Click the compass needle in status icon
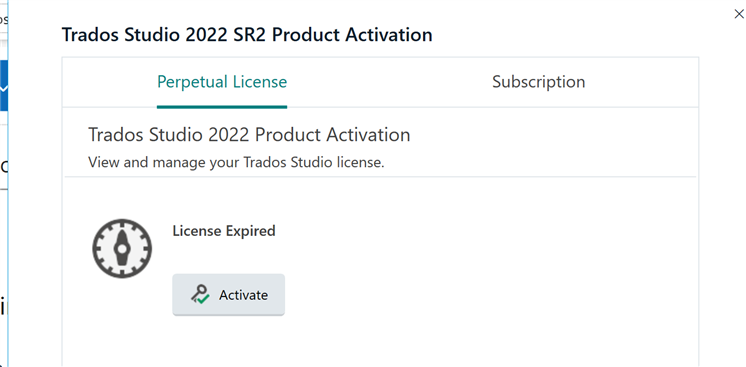Image resolution: width=746 pixels, height=367 pixels. (122, 248)
